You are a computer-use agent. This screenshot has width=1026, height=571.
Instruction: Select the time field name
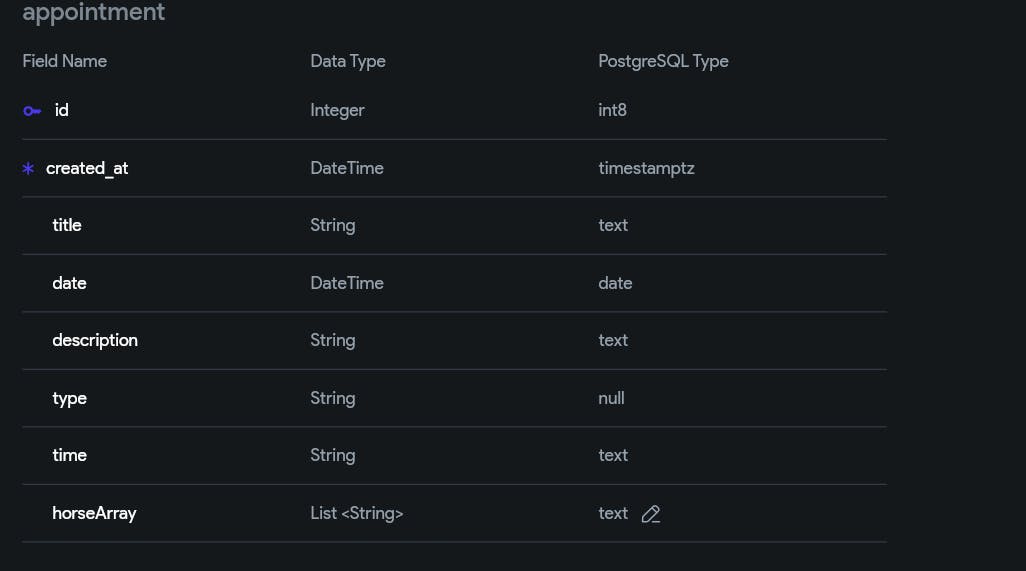pyautogui.click(x=69, y=455)
